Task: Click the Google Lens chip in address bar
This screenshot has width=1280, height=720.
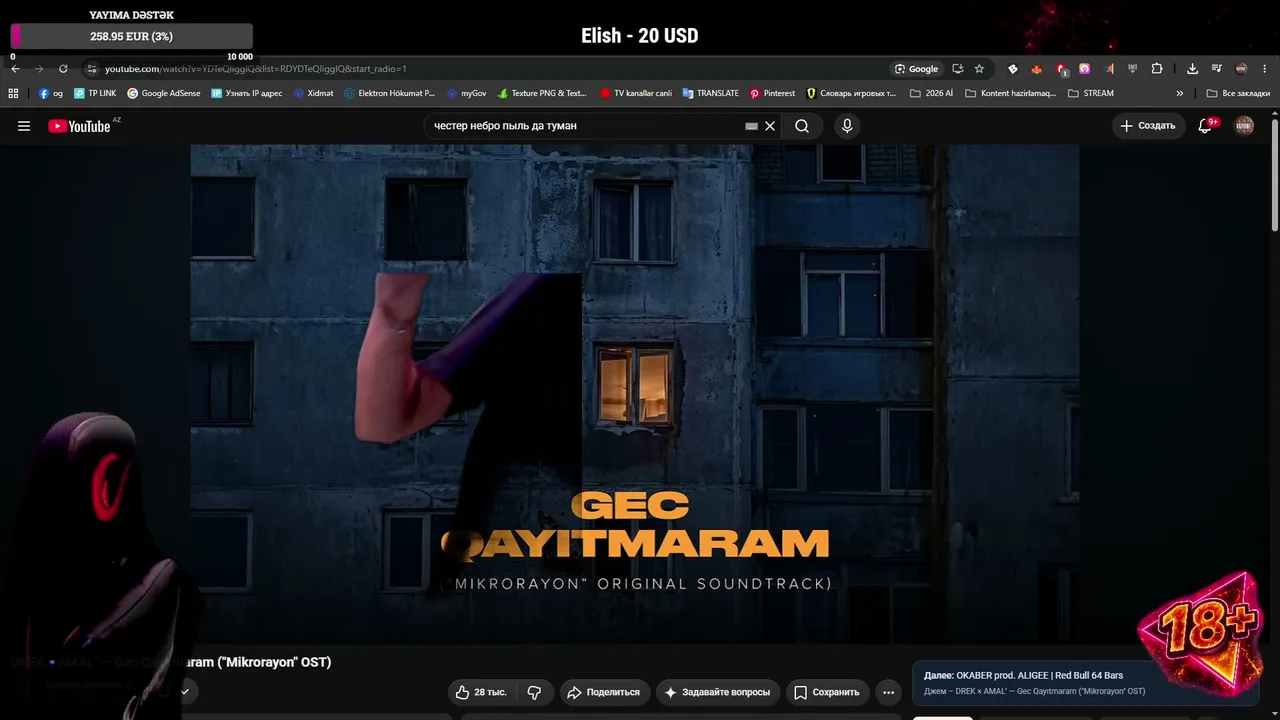Action: [x=917, y=69]
